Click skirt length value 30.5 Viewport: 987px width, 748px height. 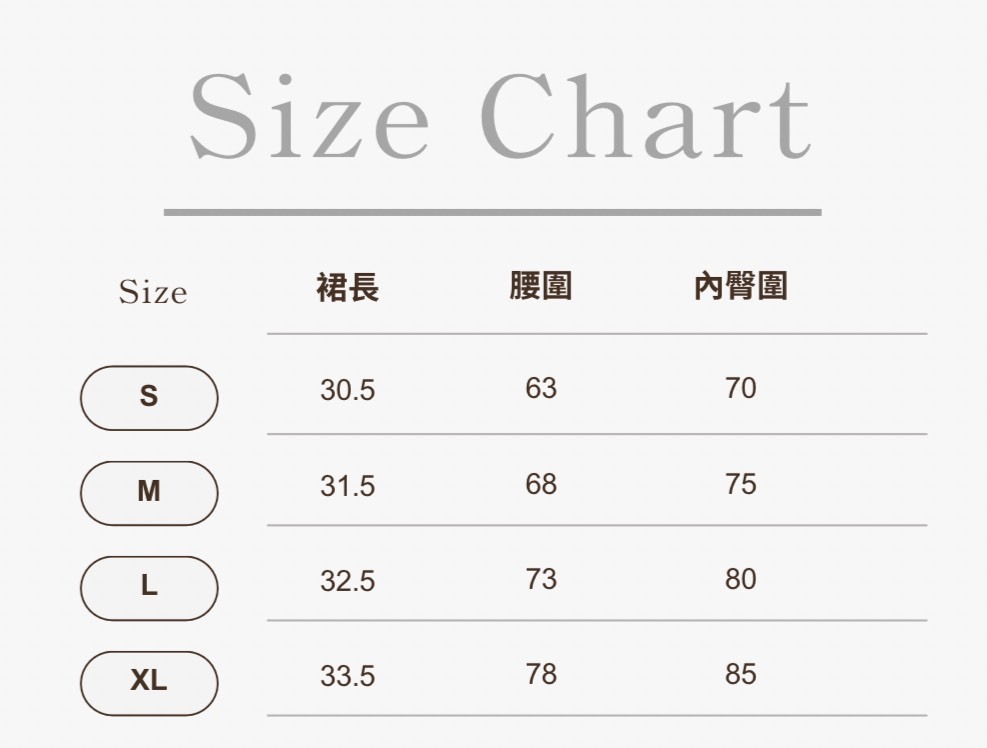pyautogui.click(x=347, y=391)
